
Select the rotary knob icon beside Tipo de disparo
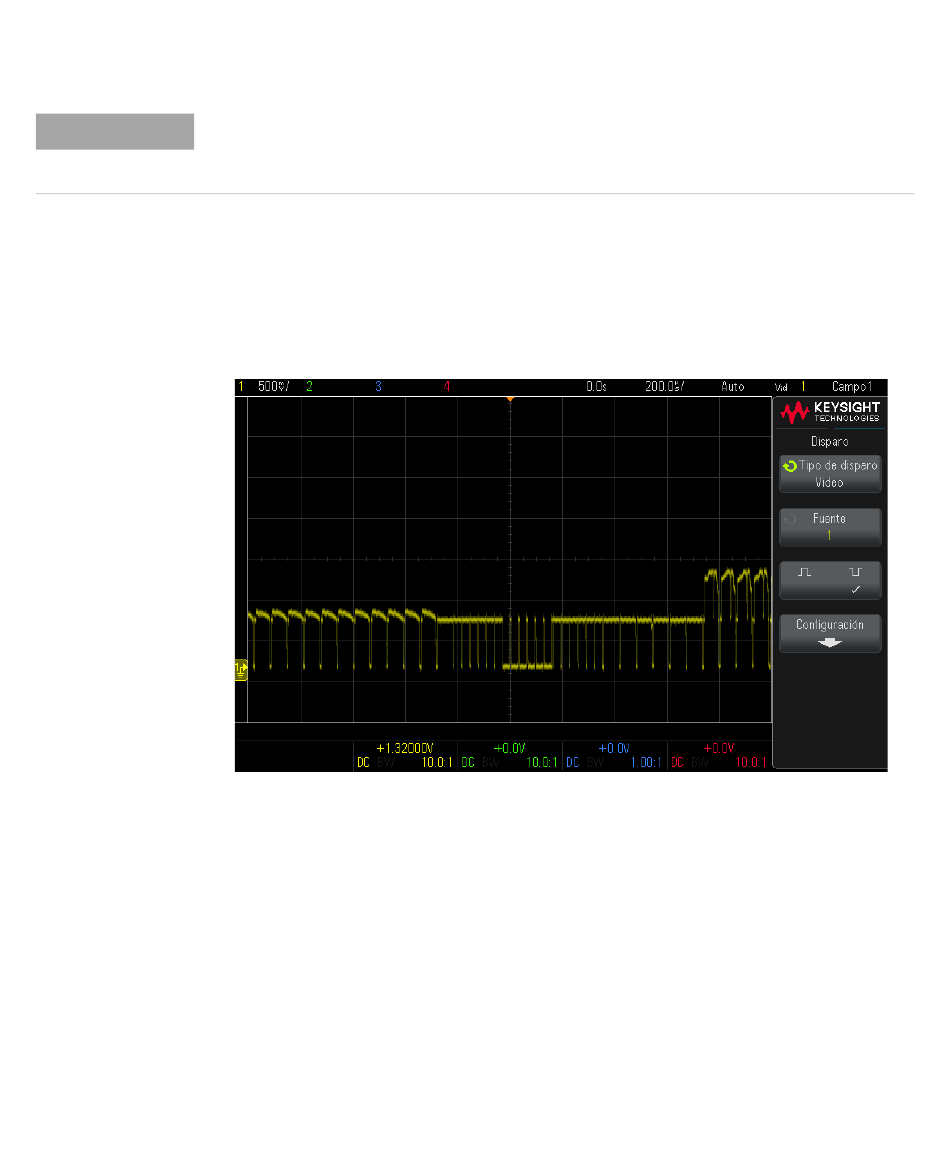(790, 466)
